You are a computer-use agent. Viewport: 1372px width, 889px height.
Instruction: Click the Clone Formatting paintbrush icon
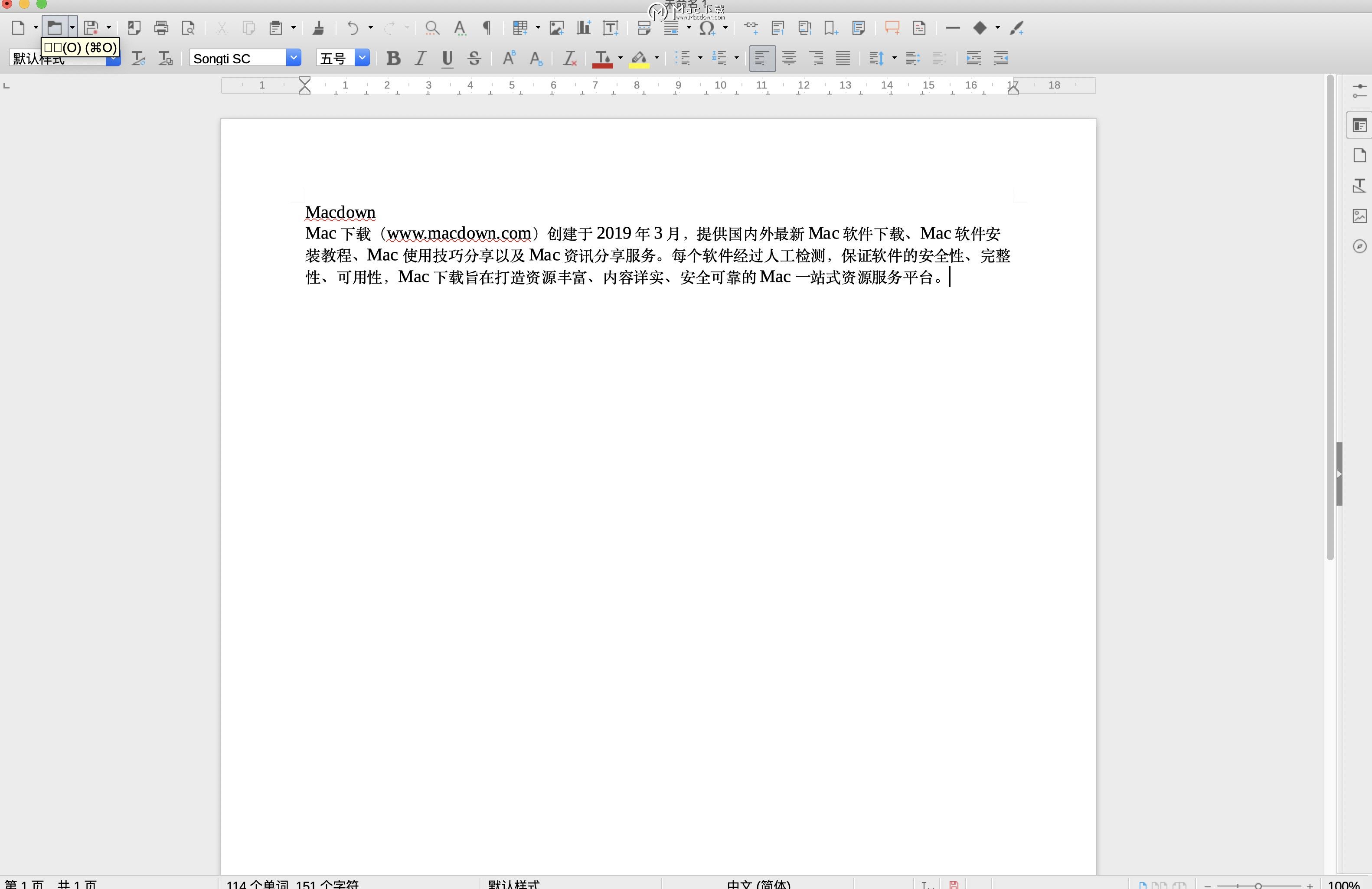point(318,28)
